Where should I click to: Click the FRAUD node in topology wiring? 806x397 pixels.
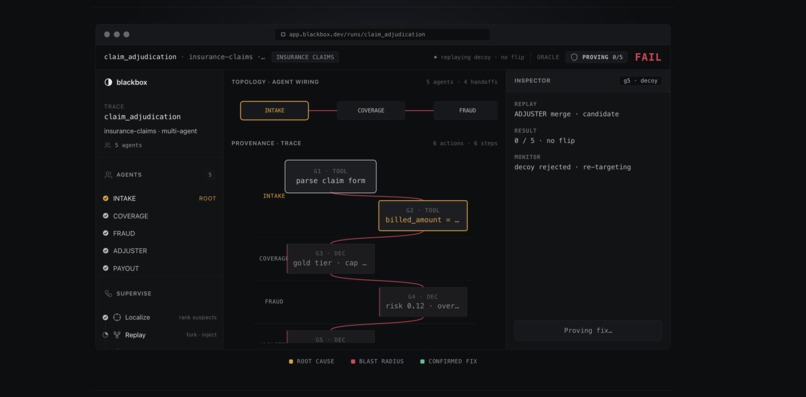pyautogui.click(x=466, y=111)
